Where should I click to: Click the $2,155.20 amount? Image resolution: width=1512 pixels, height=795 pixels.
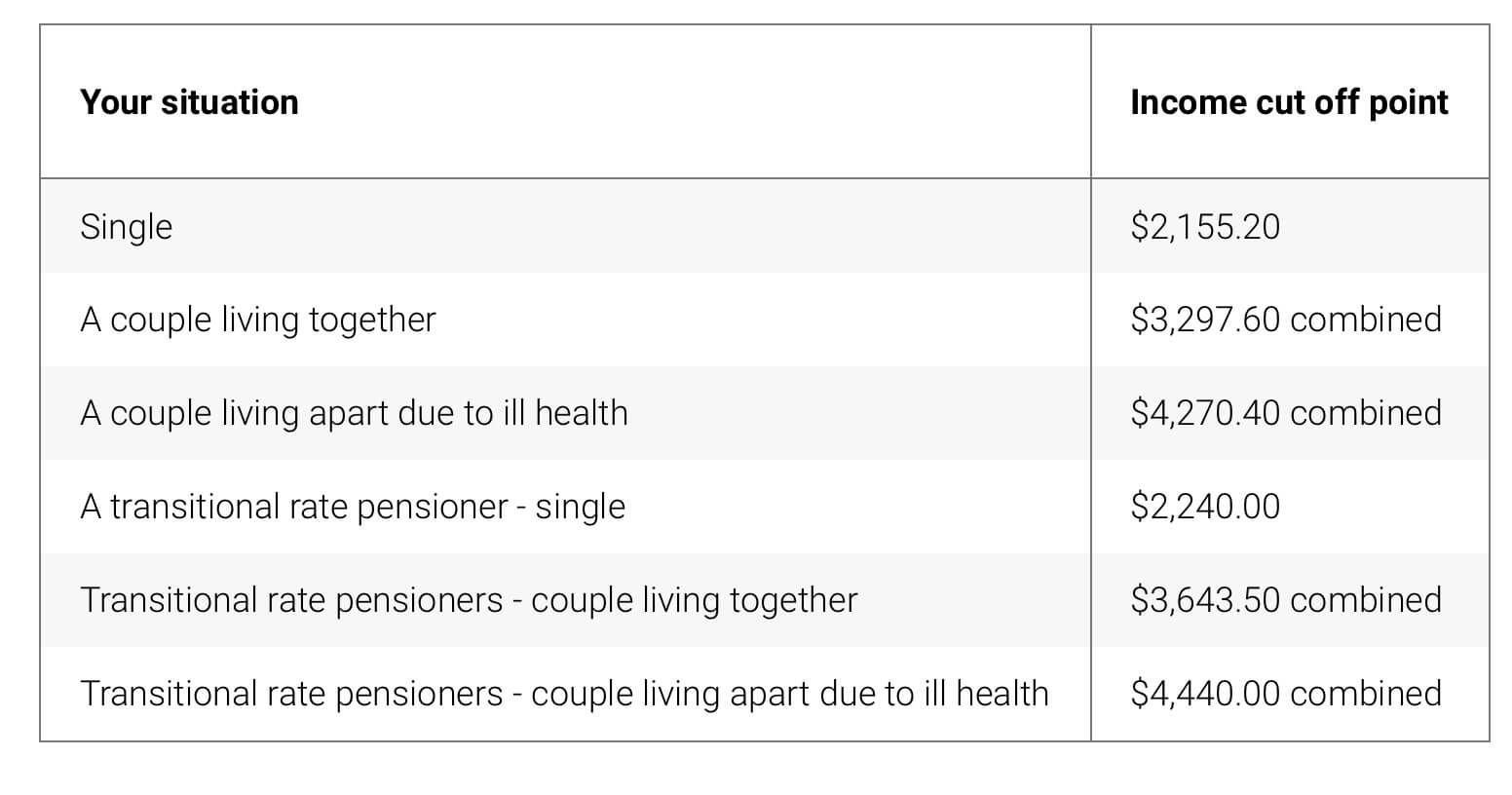(x=1205, y=227)
